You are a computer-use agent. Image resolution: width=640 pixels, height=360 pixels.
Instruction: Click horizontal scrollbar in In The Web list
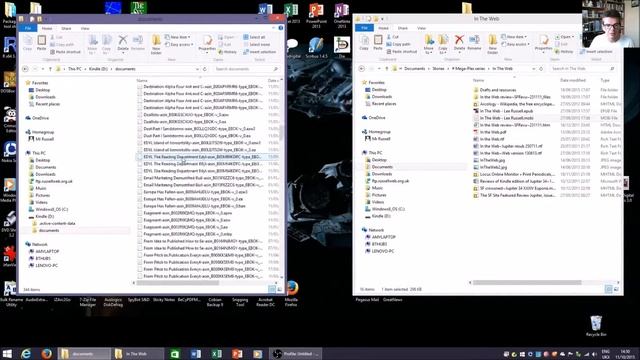click(527, 282)
